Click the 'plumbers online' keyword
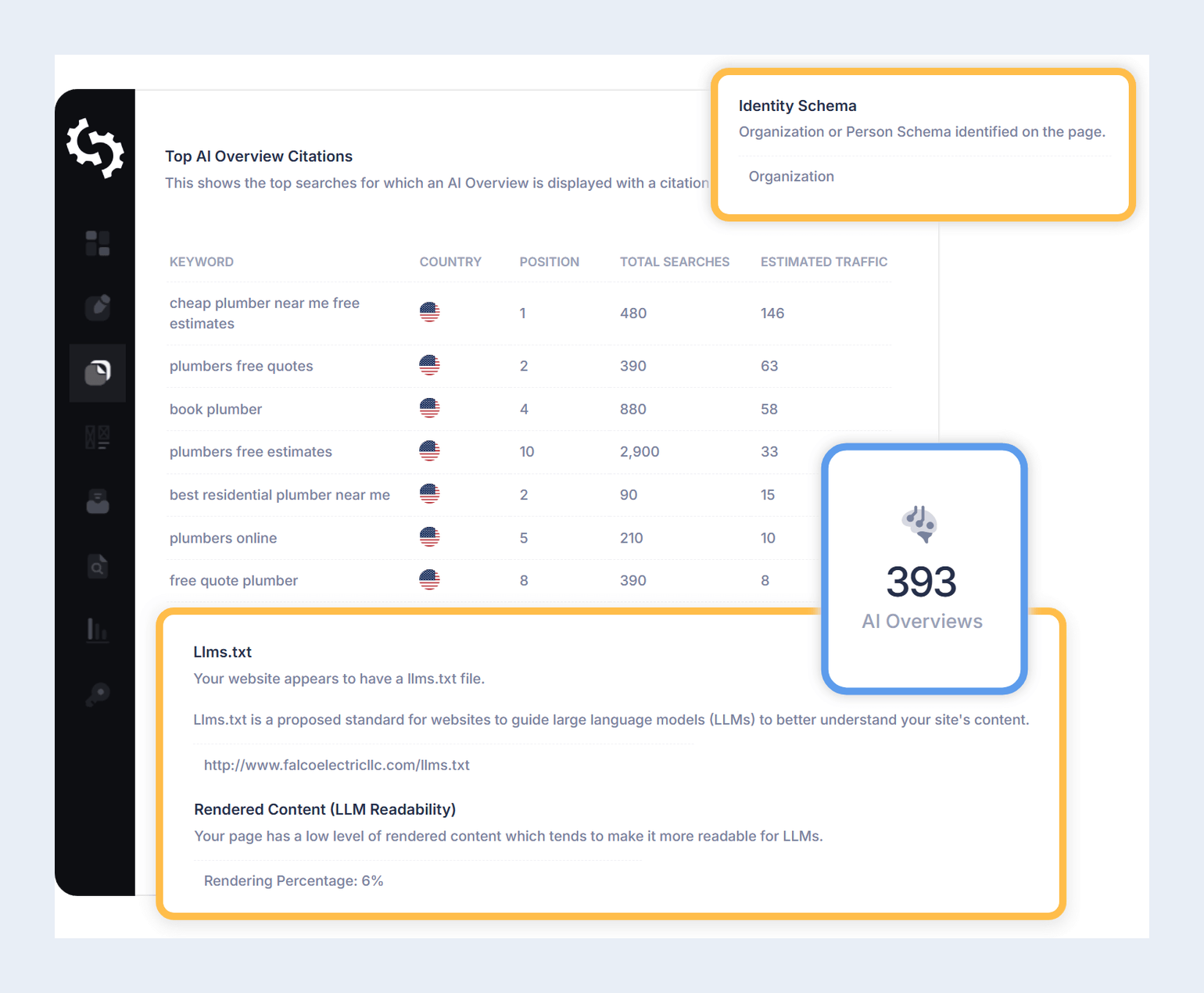The width and height of the screenshot is (1204, 993). [x=223, y=538]
